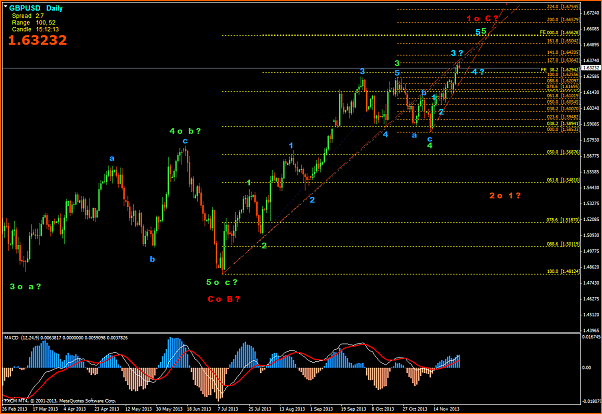Click the orange '2 o 1 ?' wave label
This screenshot has width=602, height=414.
(x=505, y=195)
